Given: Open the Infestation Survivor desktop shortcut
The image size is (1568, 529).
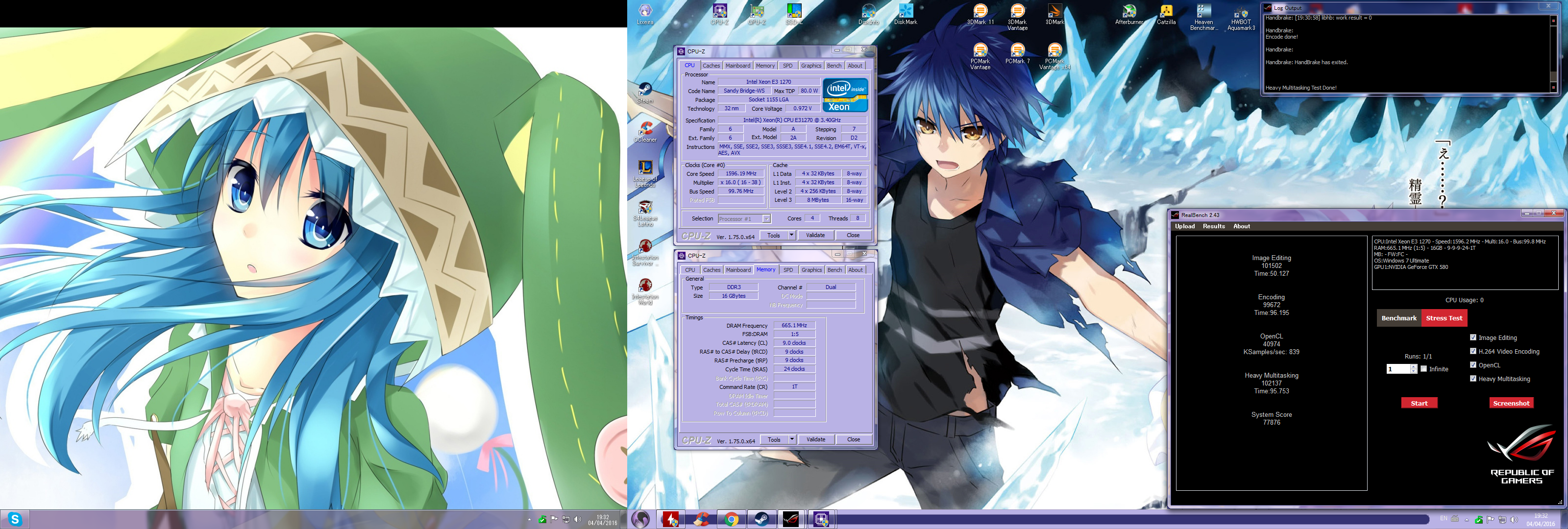Looking at the screenshot, I should coord(645,252).
